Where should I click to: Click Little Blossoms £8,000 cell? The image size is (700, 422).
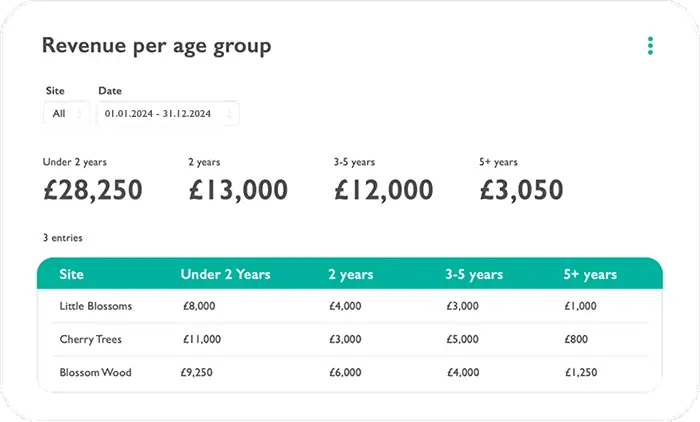pos(200,306)
